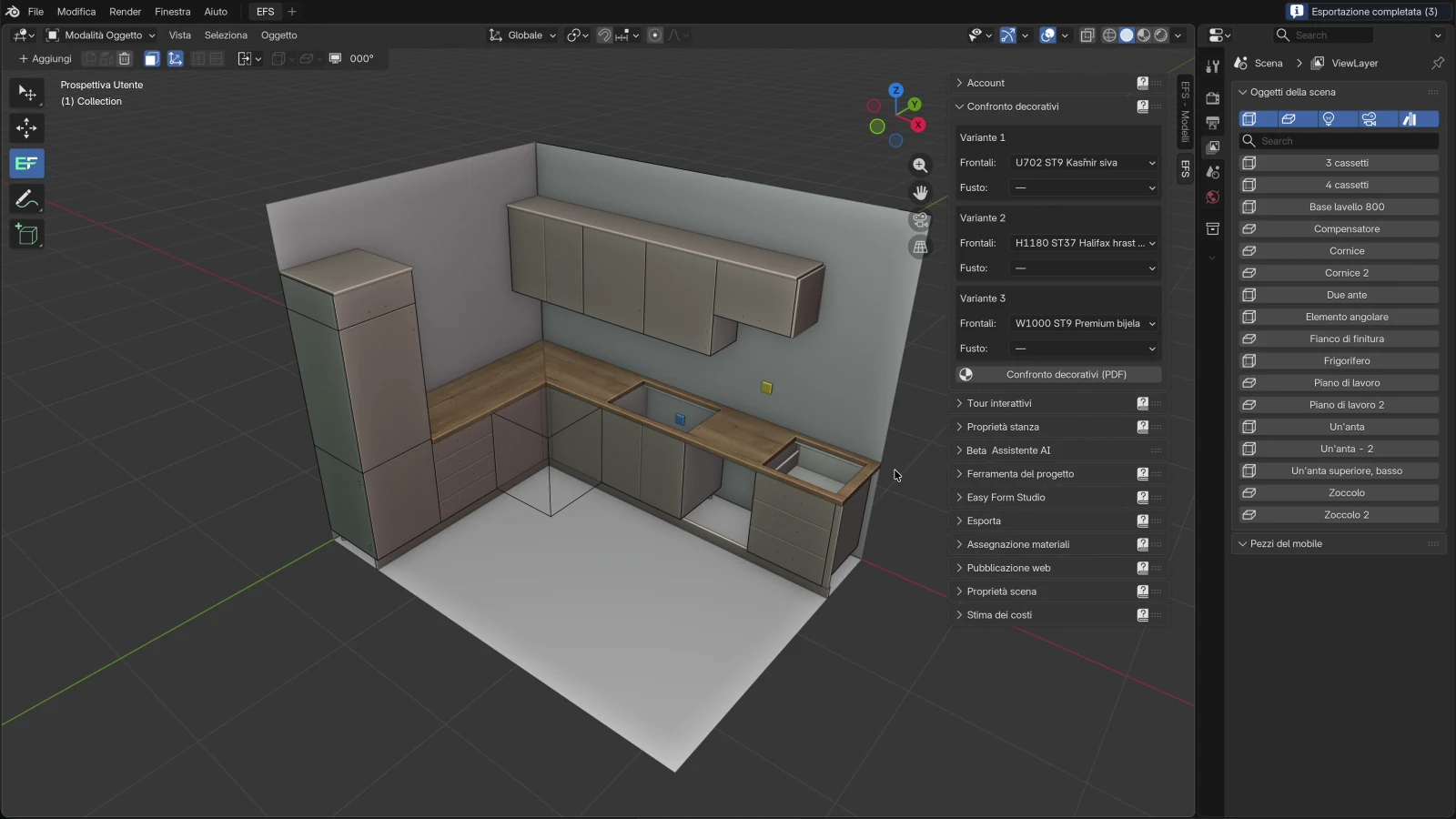Click the Blender logo menu icon
The width and height of the screenshot is (1456, 819).
[13, 12]
